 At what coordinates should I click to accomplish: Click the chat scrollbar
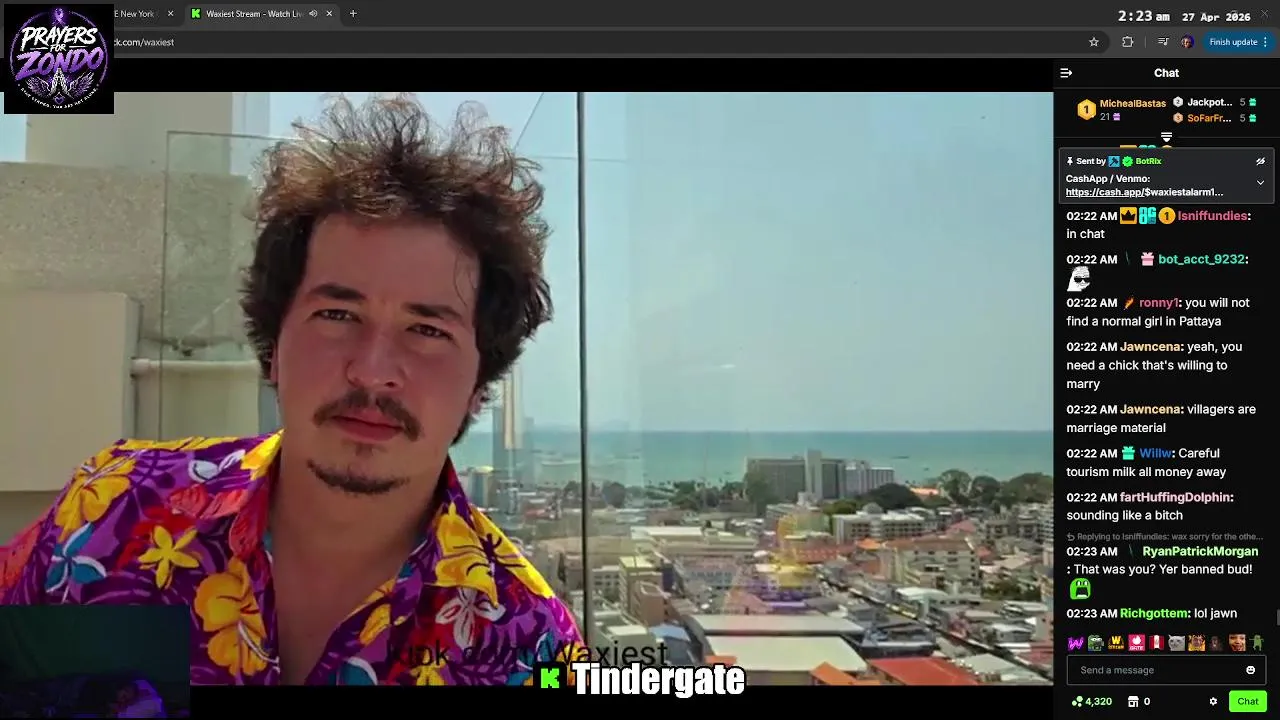click(x=1276, y=618)
